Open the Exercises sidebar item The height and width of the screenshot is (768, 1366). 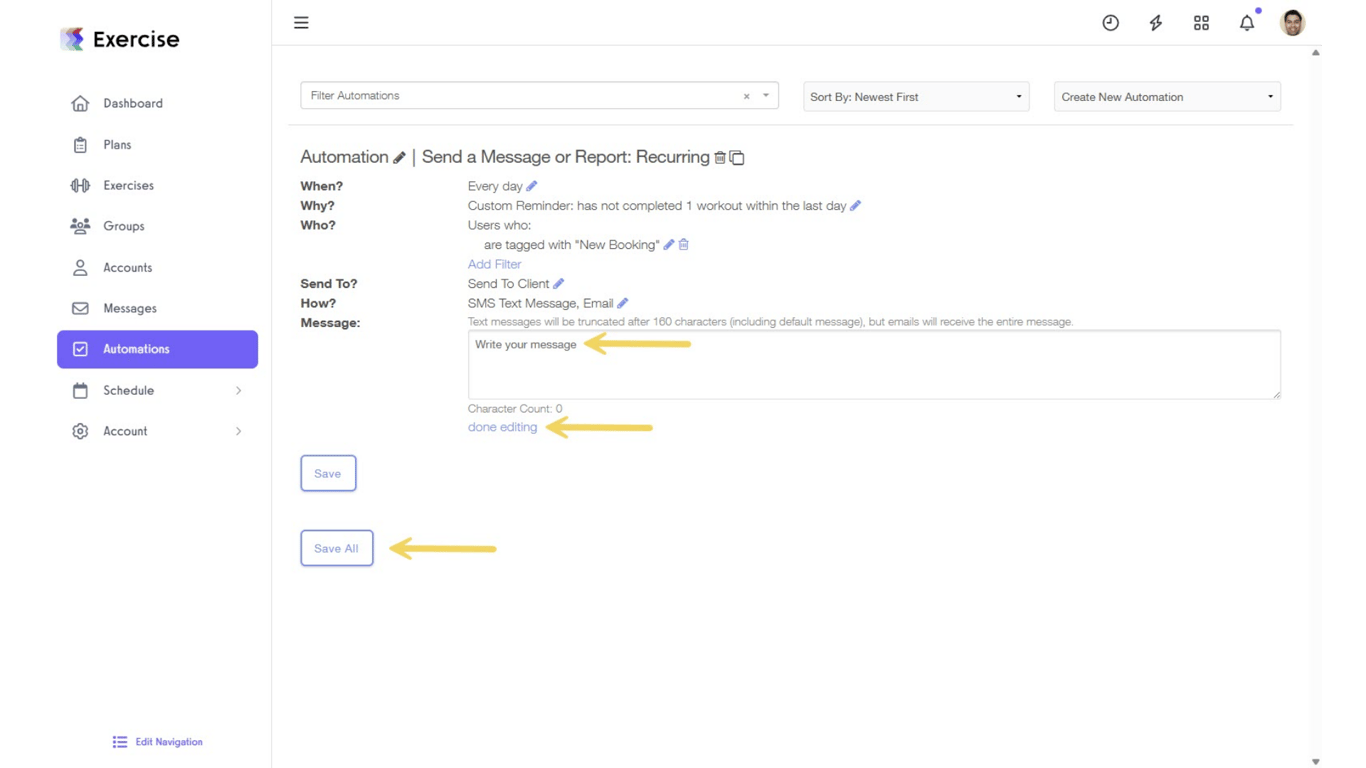(128, 185)
